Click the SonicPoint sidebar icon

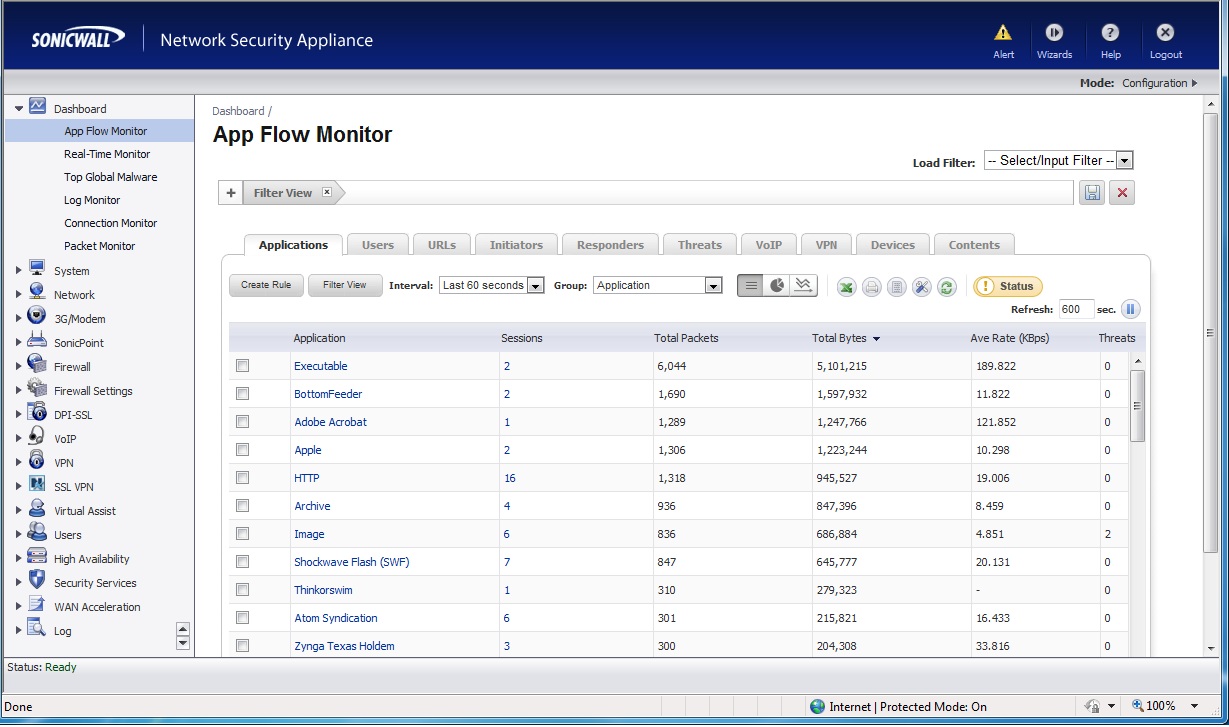click(37, 340)
